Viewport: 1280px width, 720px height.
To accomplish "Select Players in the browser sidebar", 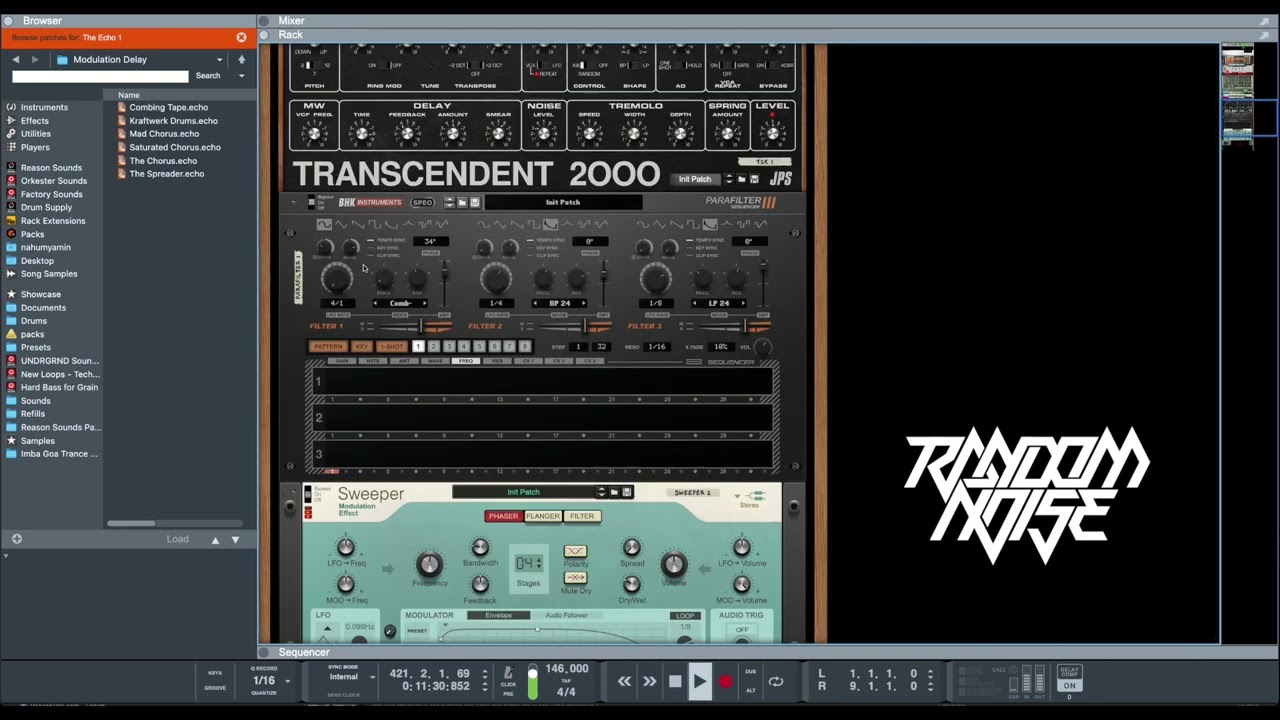I will (x=35, y=147).
